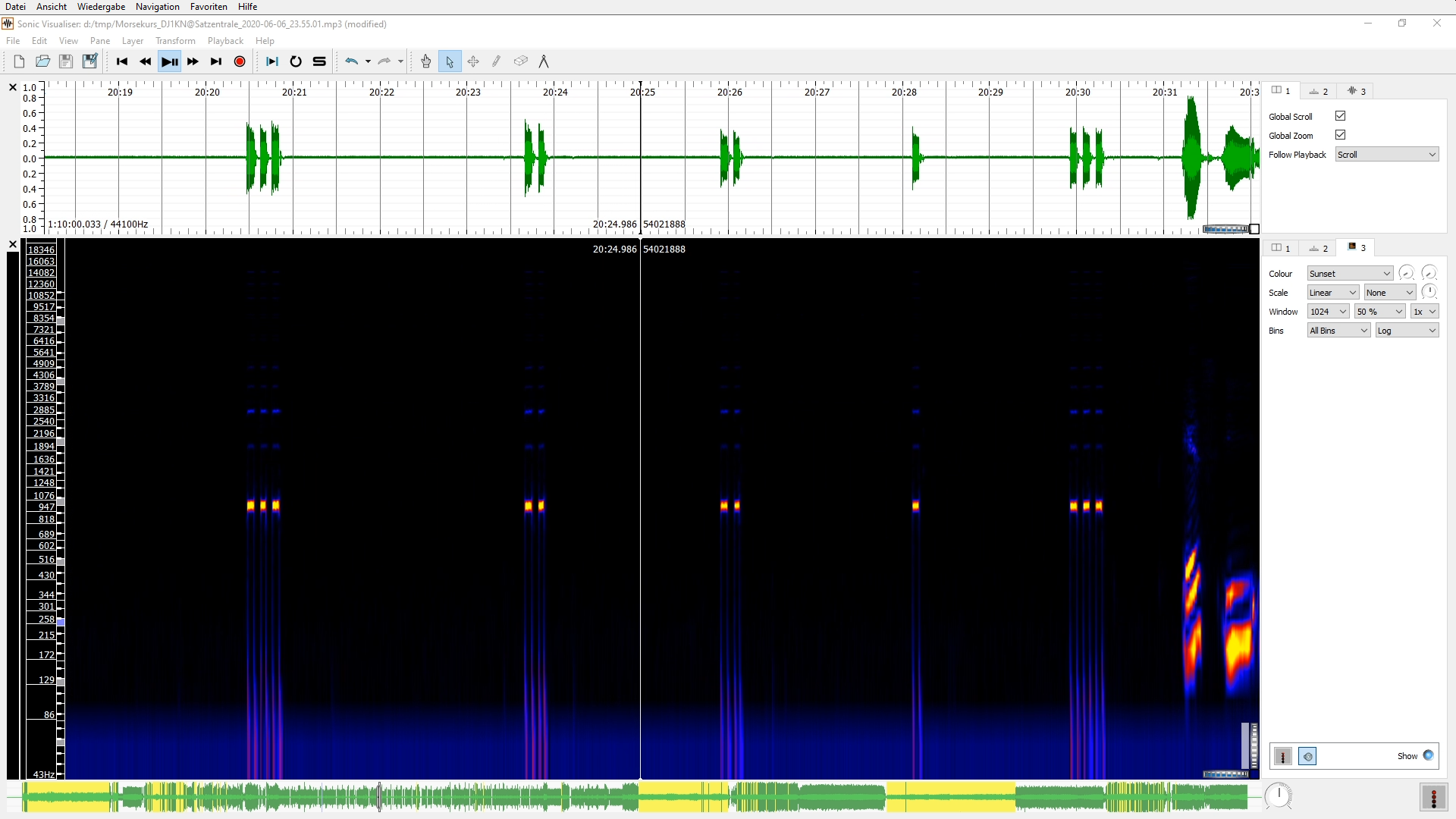Select the Navigate hand tool
Image resolution: width=1456 pixels, height=819 pixels.
[426, 61]
